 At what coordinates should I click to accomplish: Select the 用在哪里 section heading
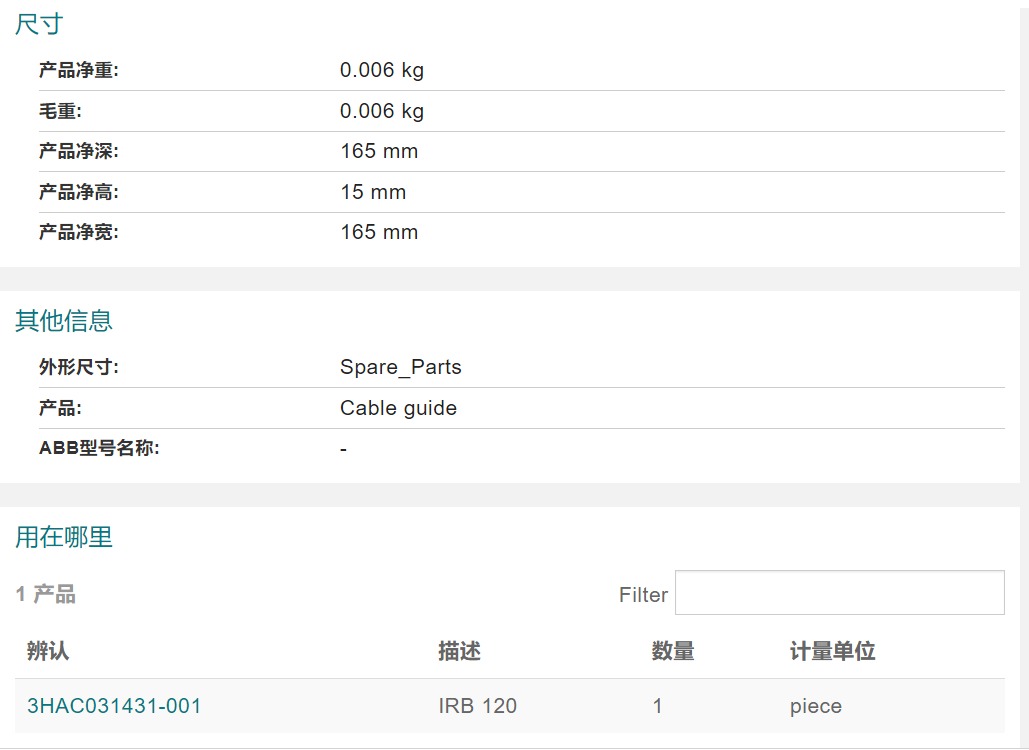point(64,537)
